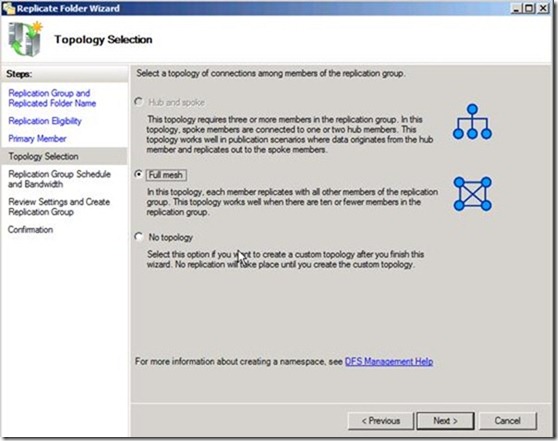Click the Confirmation step

(30, 230)
